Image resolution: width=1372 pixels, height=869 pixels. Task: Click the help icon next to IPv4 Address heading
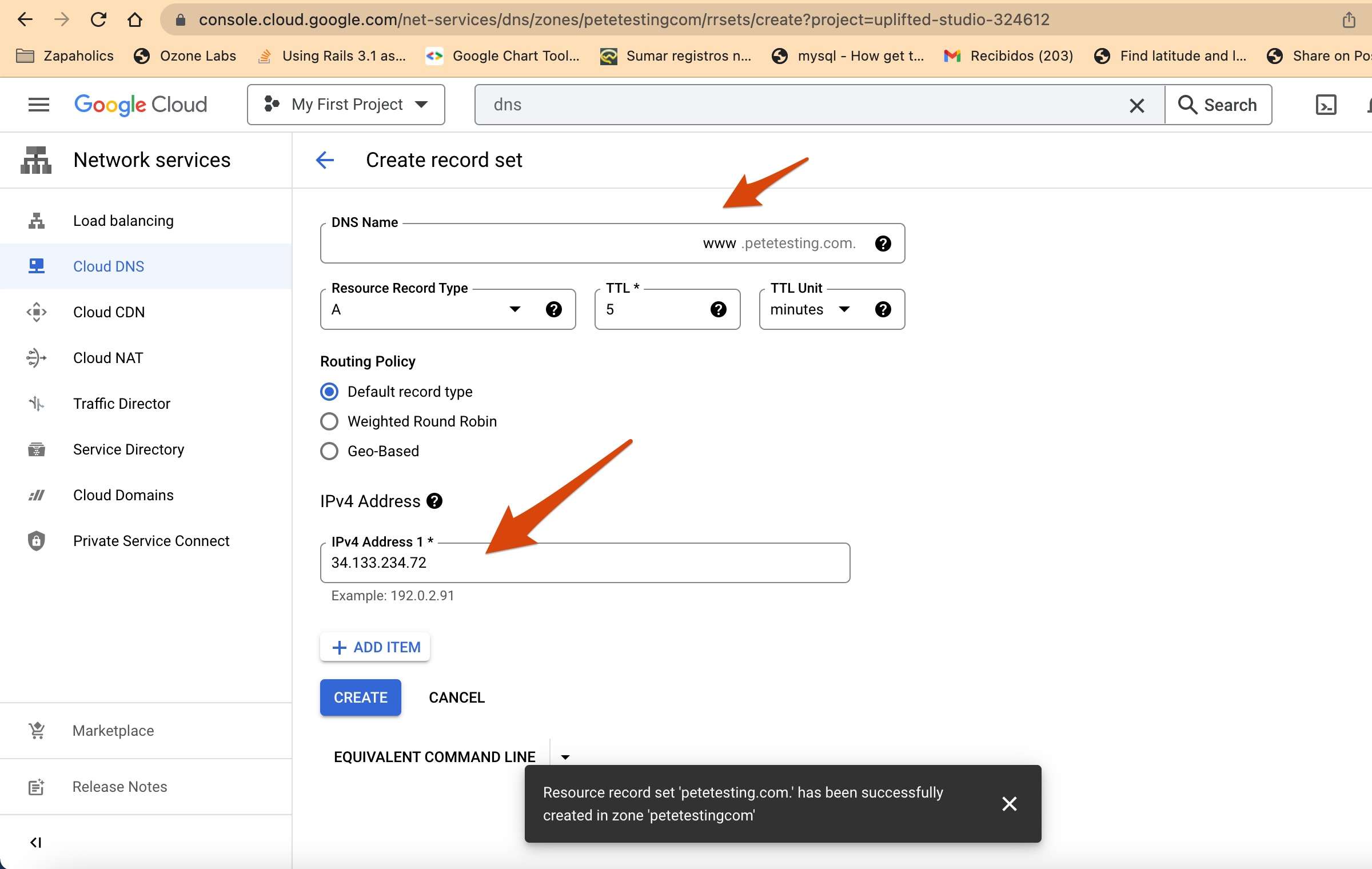pos(434,501)
